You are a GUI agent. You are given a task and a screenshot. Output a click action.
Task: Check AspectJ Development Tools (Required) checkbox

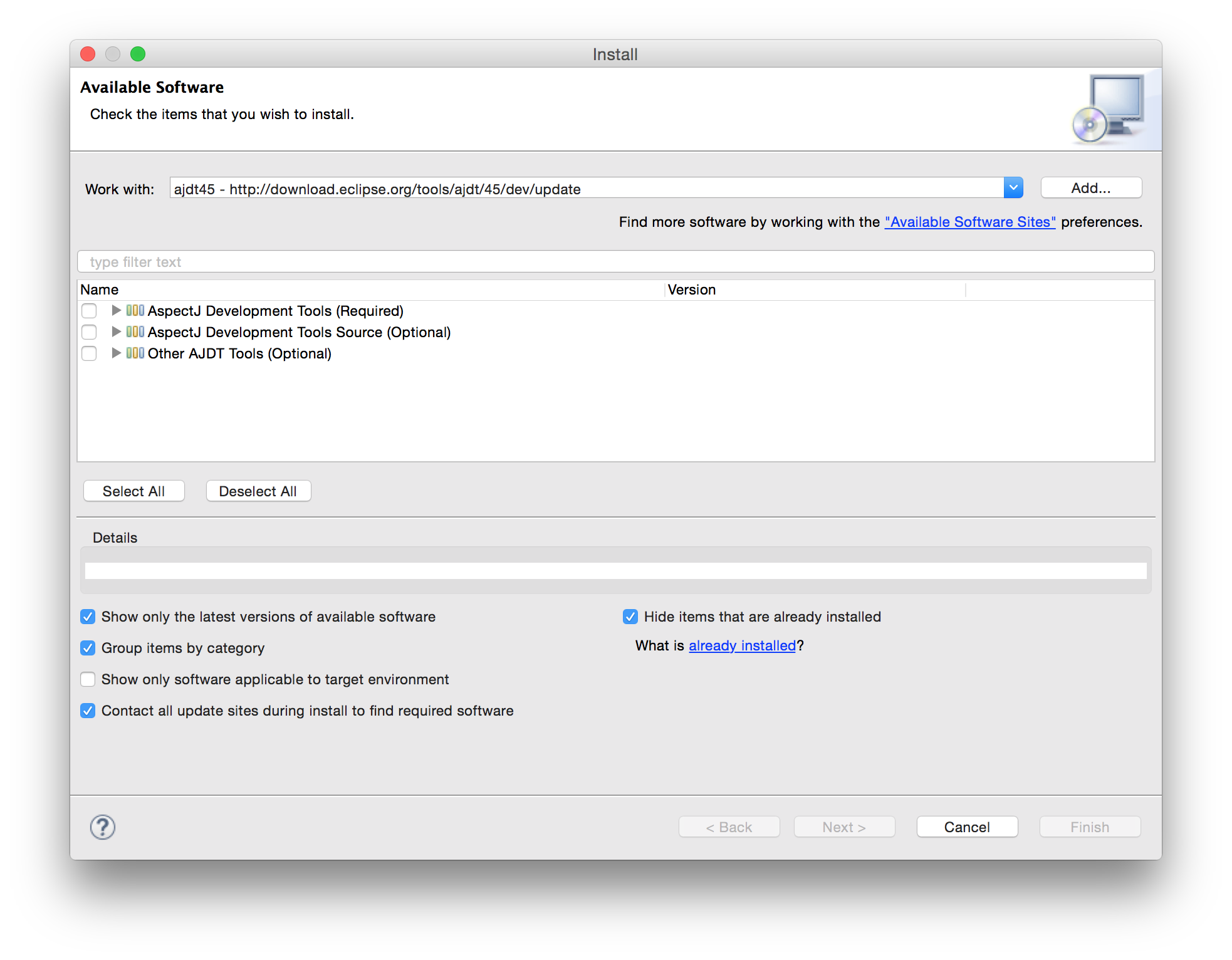(x=90, y=311)
